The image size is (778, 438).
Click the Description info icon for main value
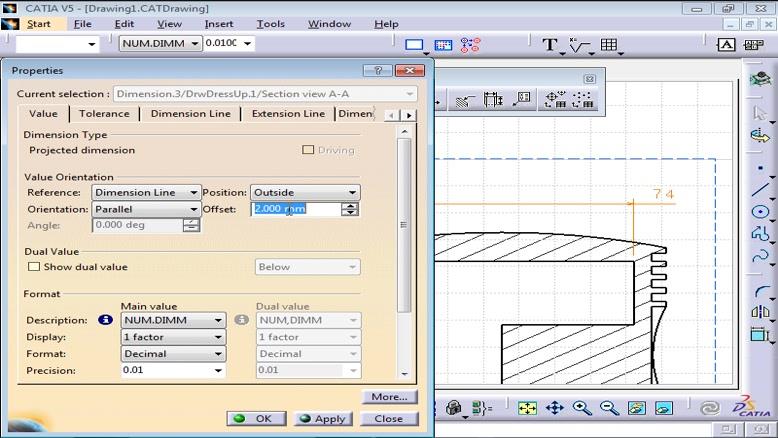pyautogui.click(x=105, y=320)
